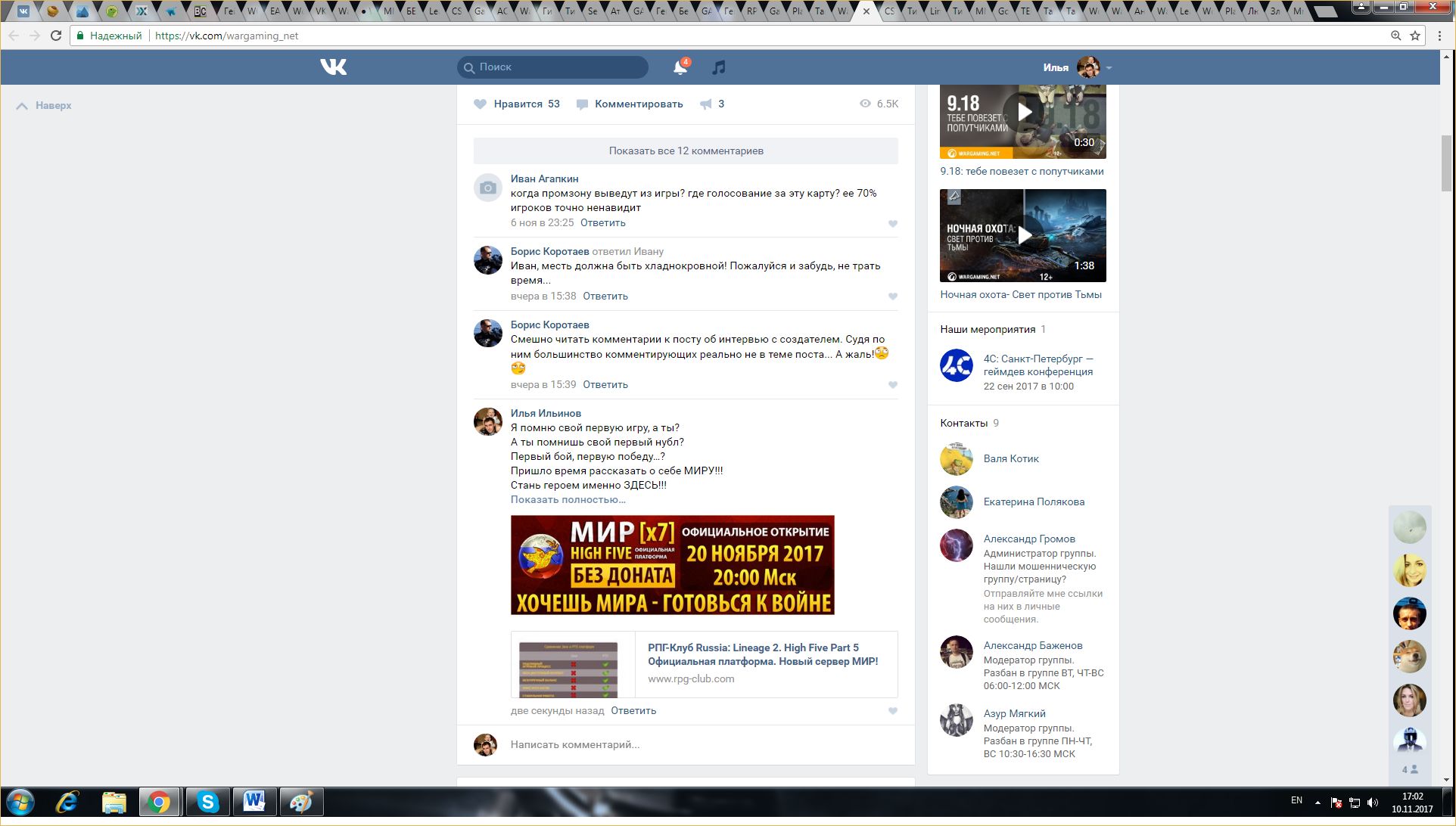Open Skype from the taskbar
1456x826 pixels.
tap(207, 803)
